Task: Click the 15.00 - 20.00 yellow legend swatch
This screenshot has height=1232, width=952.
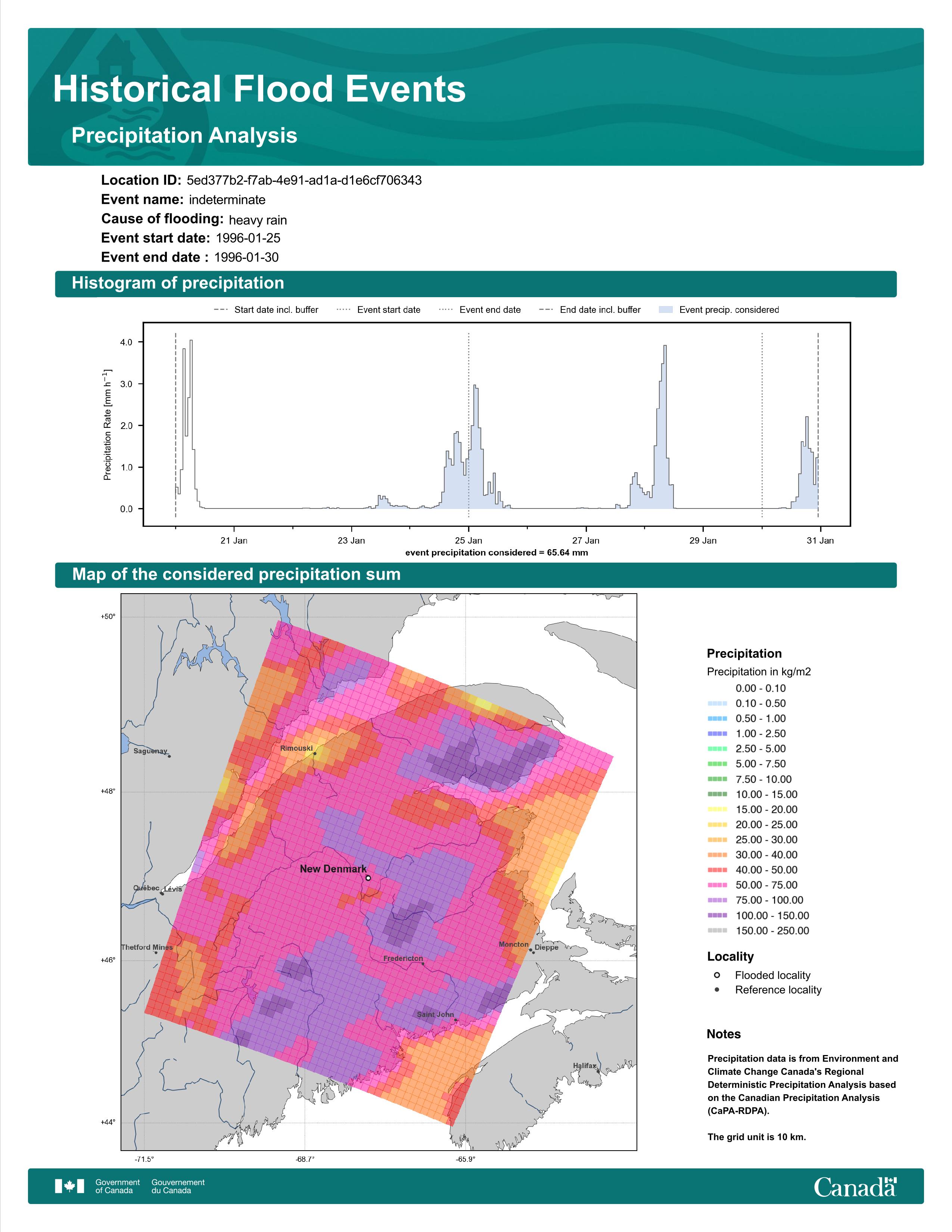Action: coord(717,809)
